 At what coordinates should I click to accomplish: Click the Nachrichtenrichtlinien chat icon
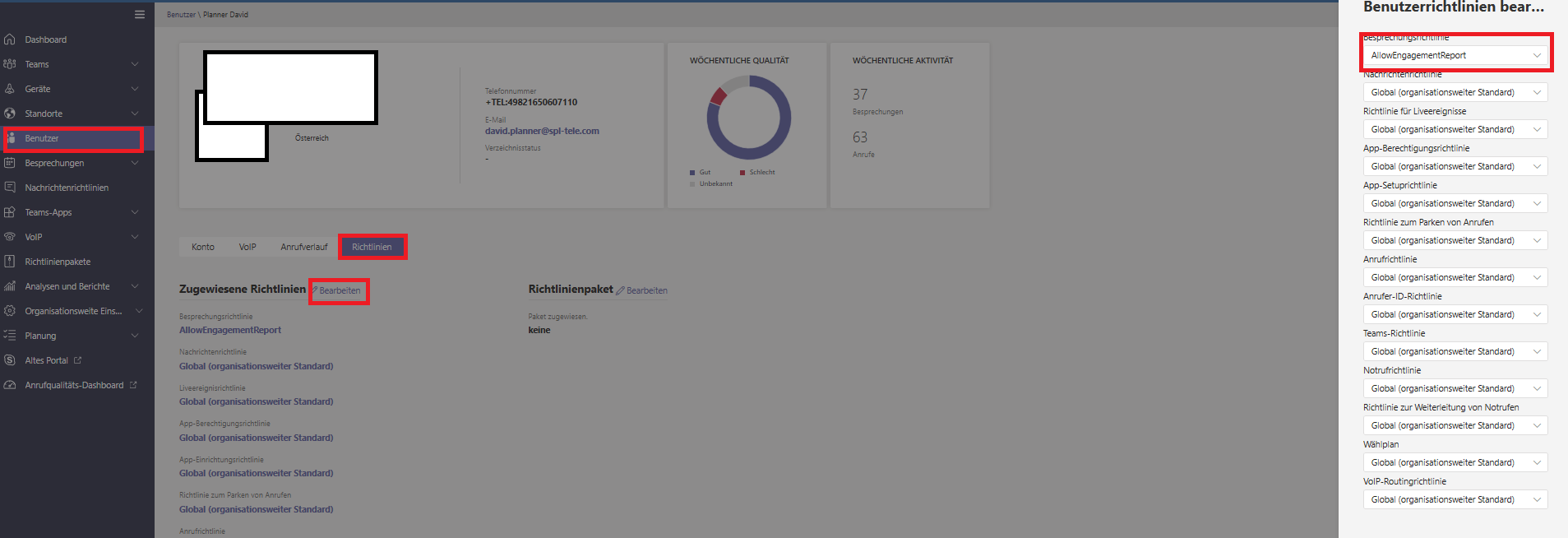(x=10, y=188)
